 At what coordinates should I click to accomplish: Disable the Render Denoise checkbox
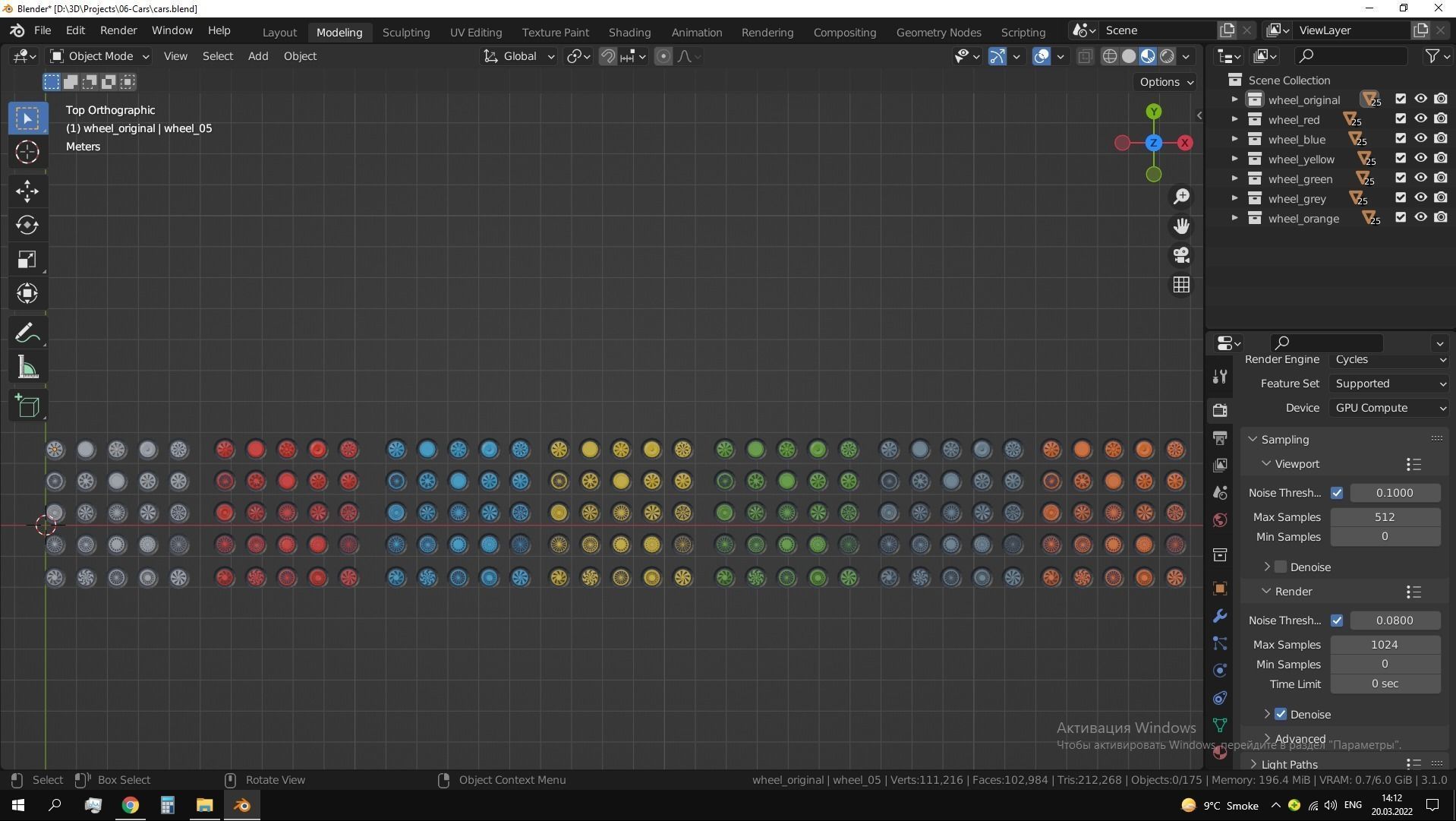[x=1281, y=715]
